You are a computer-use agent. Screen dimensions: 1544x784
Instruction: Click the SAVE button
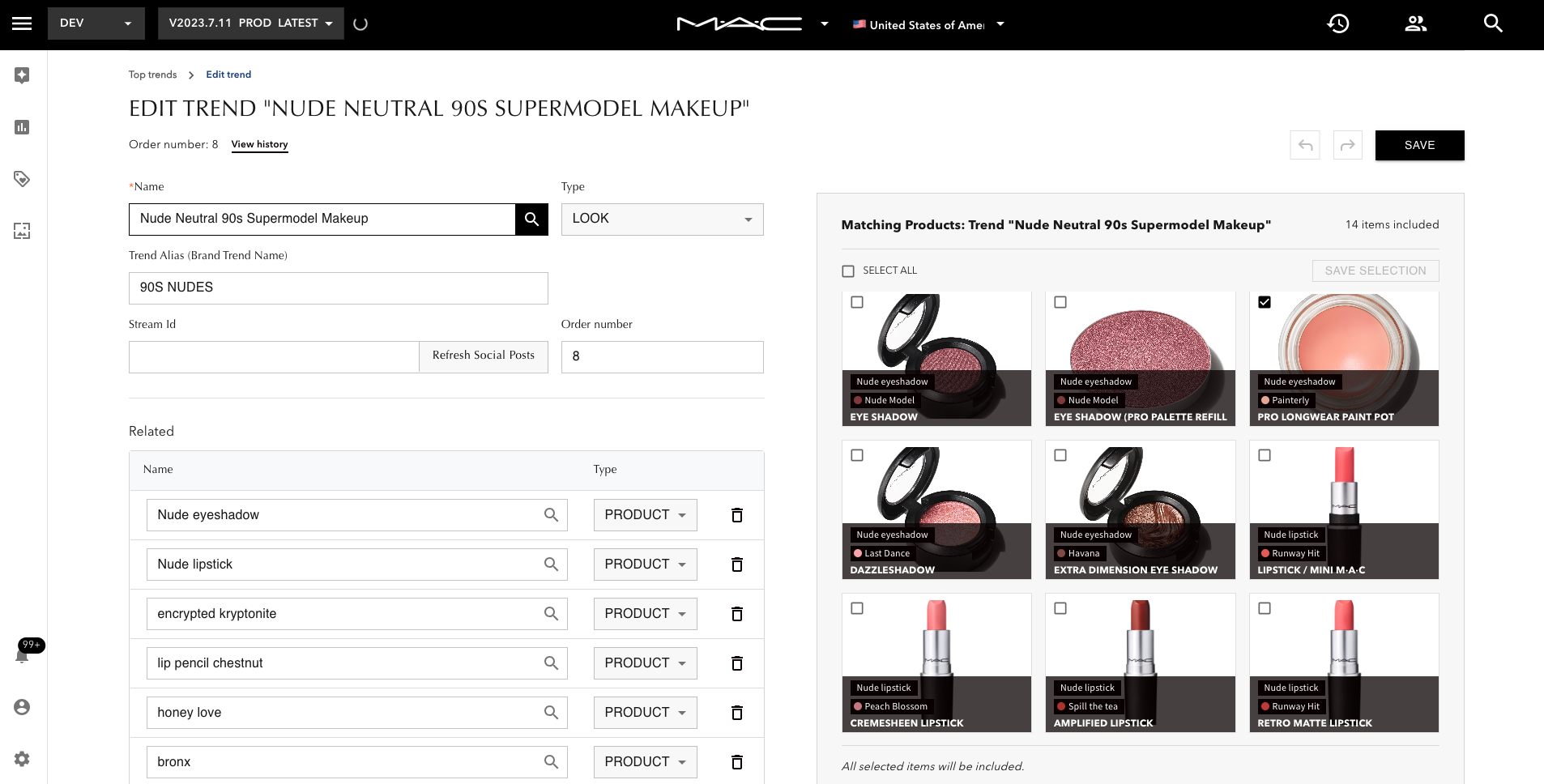tap(1419, 145)
